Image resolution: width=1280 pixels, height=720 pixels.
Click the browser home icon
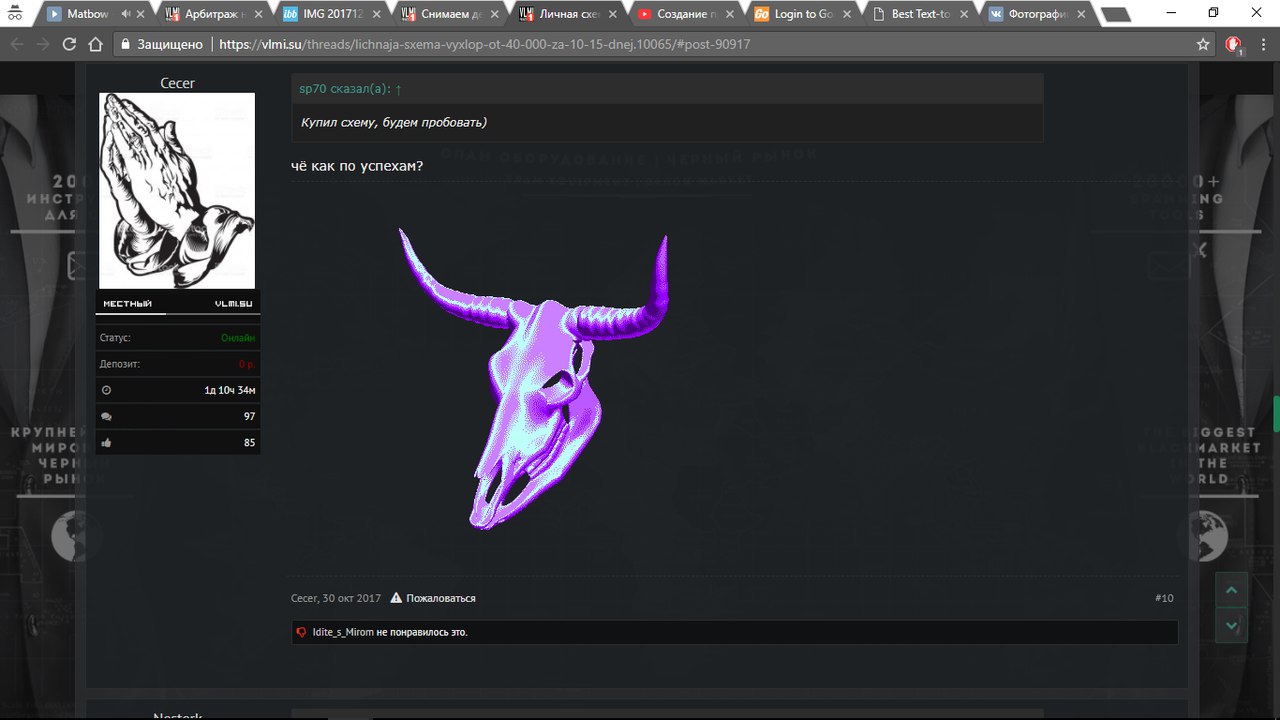pyautogui.click(x=95, y=44)
